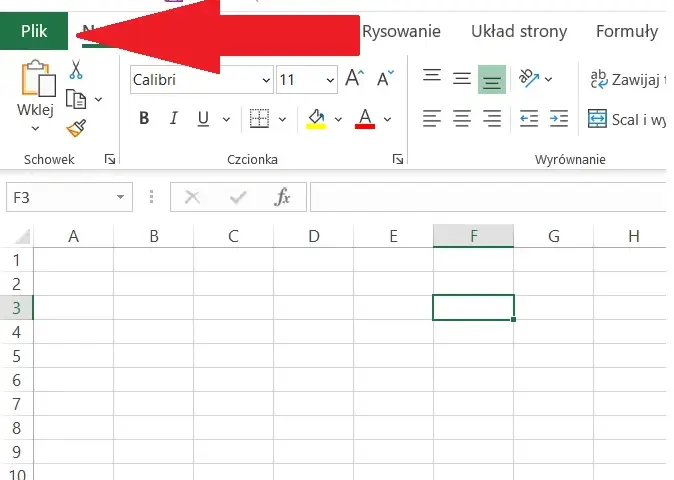The width and height of the screenshot is (674, 480).
Task: Open the Układ strony tab
Action: [519, 31]
